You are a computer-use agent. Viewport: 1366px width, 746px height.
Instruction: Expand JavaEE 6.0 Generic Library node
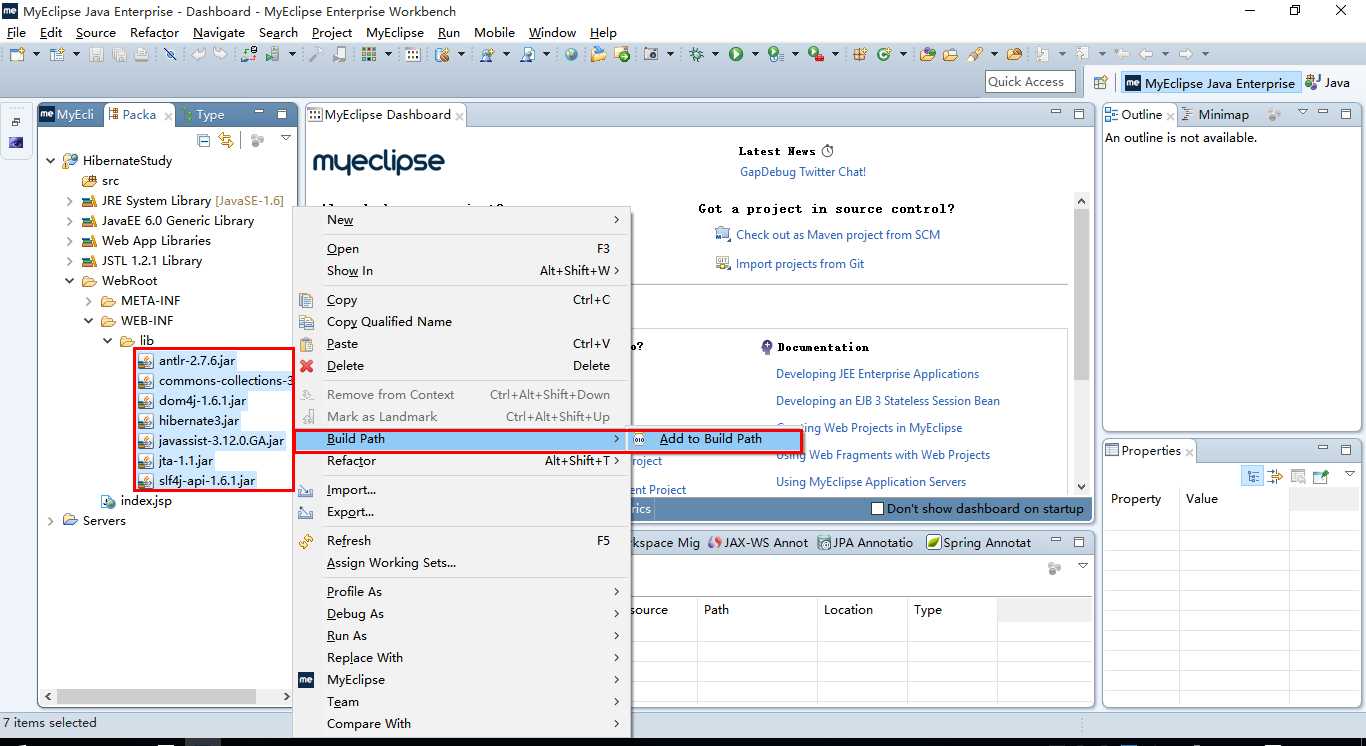[70, 221]
